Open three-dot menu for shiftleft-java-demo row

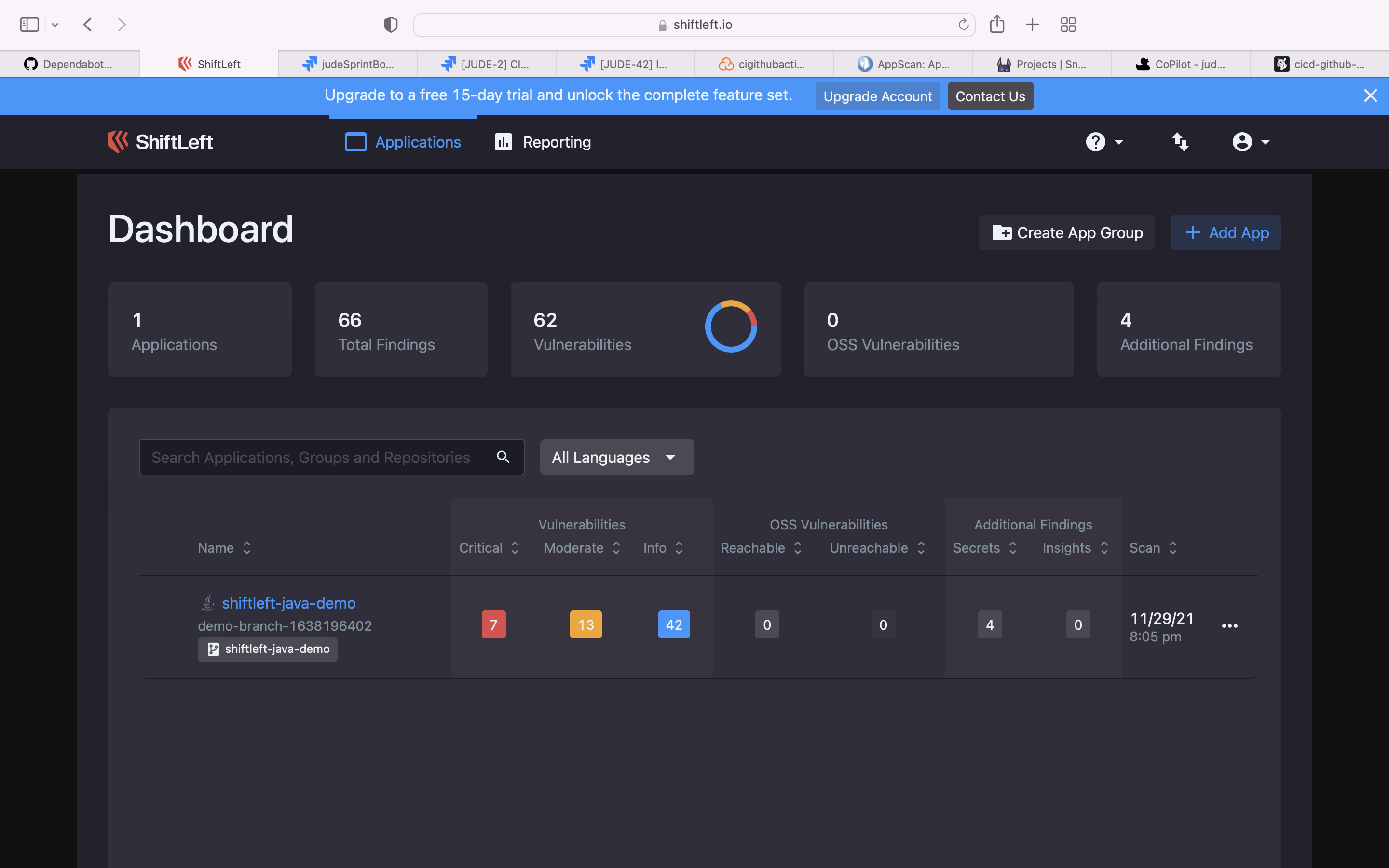(x=1229, y=626)
